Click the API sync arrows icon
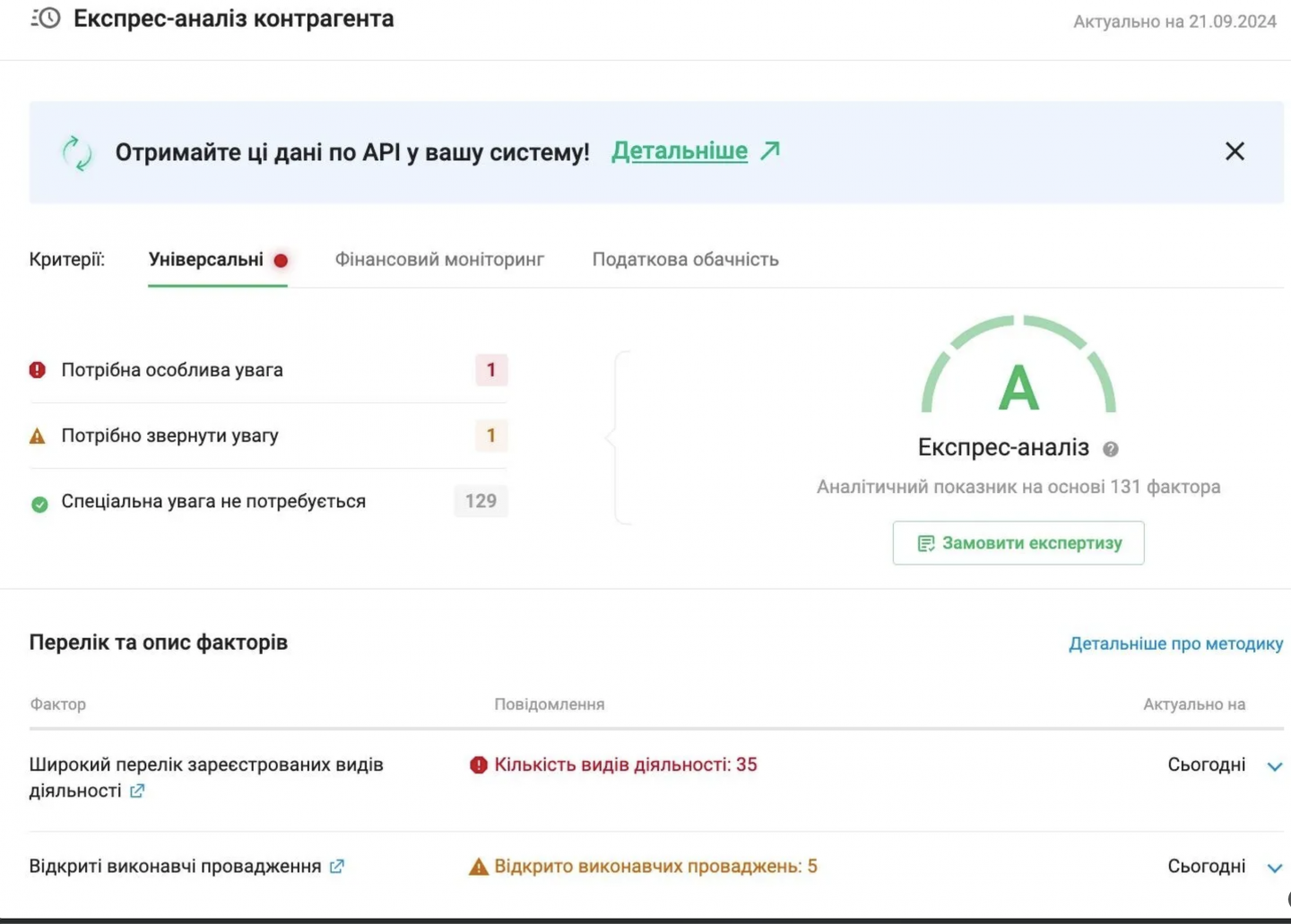Screen dimensions: 1291x924 (77, 152)
